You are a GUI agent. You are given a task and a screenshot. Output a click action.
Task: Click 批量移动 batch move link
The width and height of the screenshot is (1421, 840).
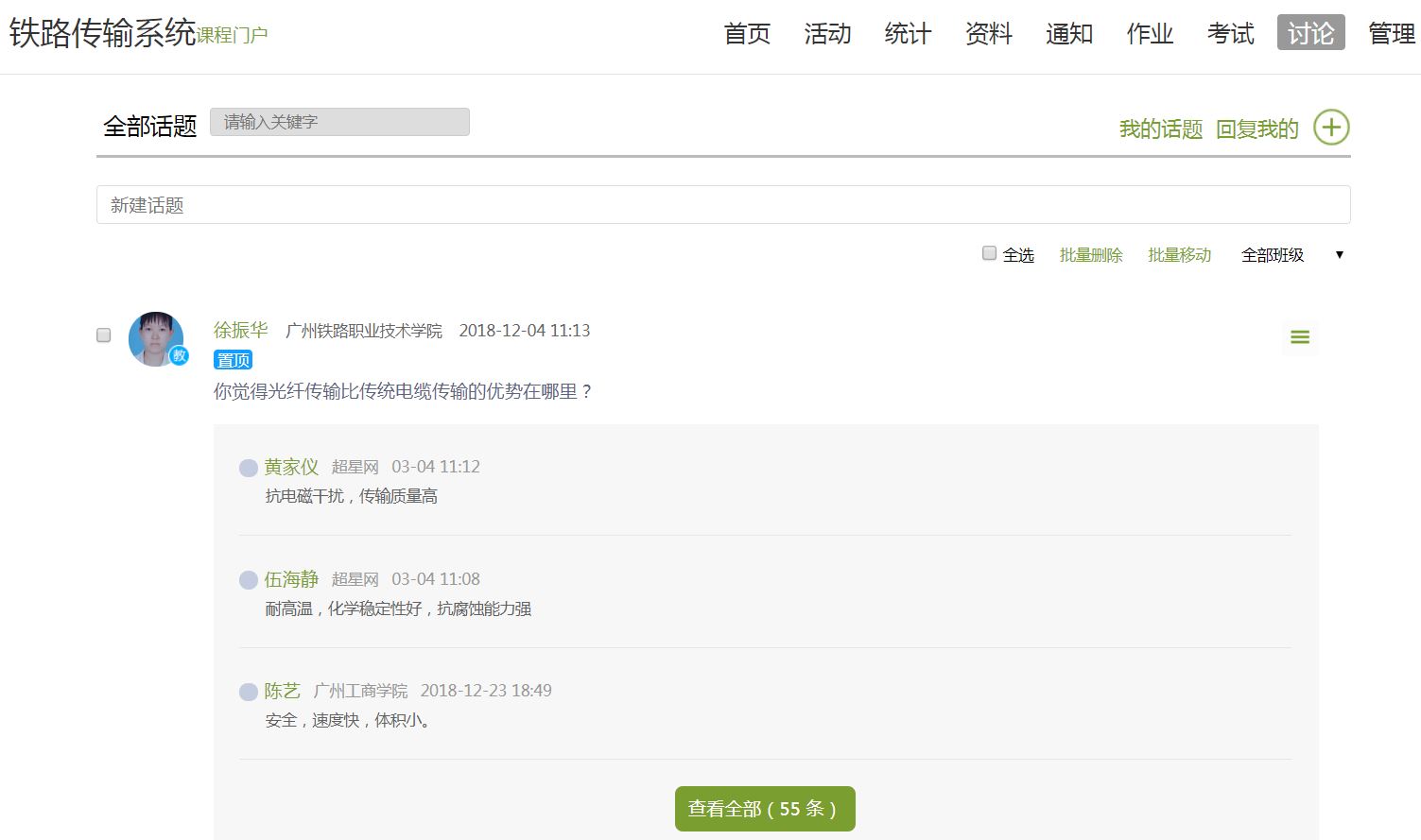point(1179,255)
